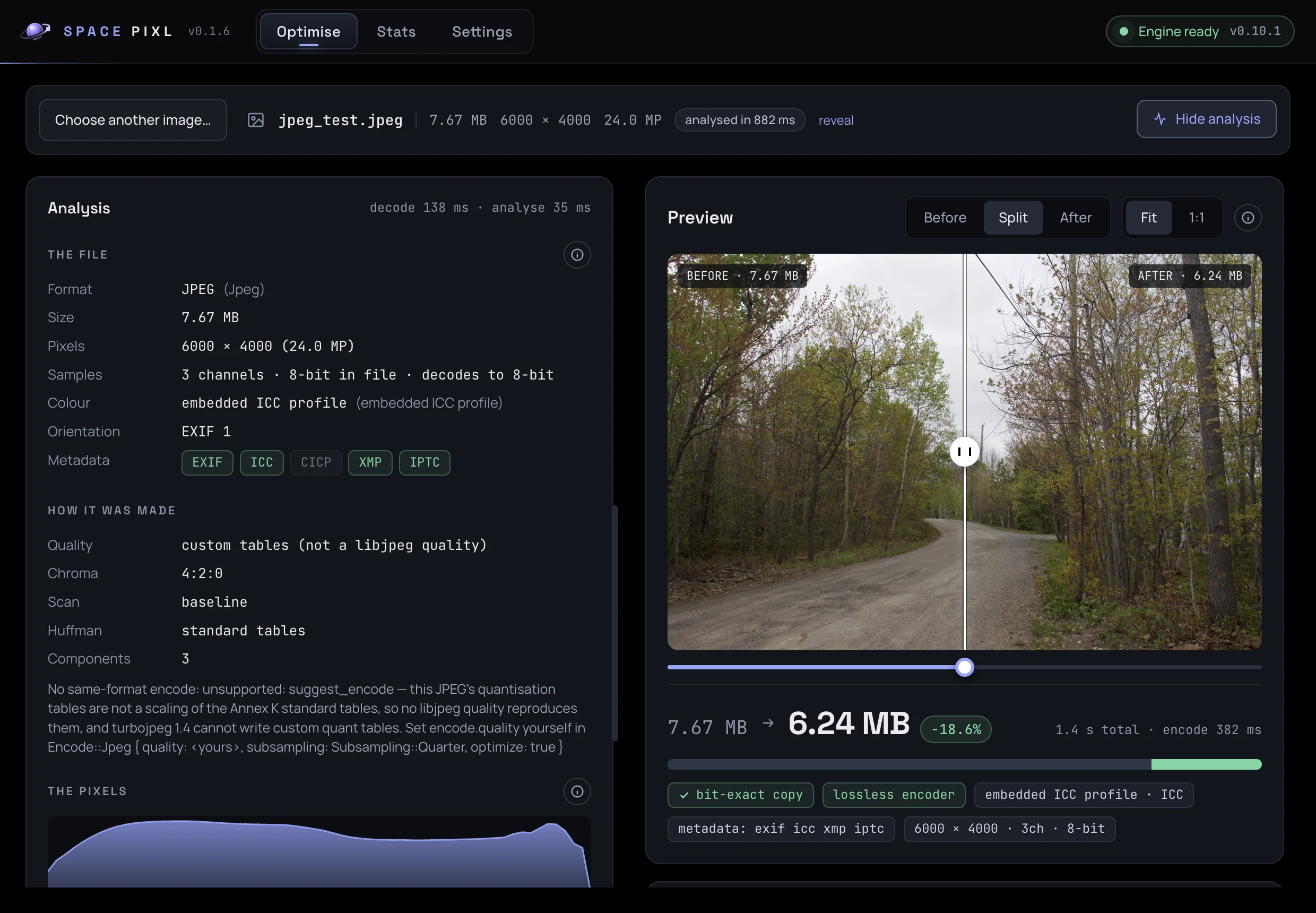
Task: Click the split divider handle on the preview image
Action: 964,452
